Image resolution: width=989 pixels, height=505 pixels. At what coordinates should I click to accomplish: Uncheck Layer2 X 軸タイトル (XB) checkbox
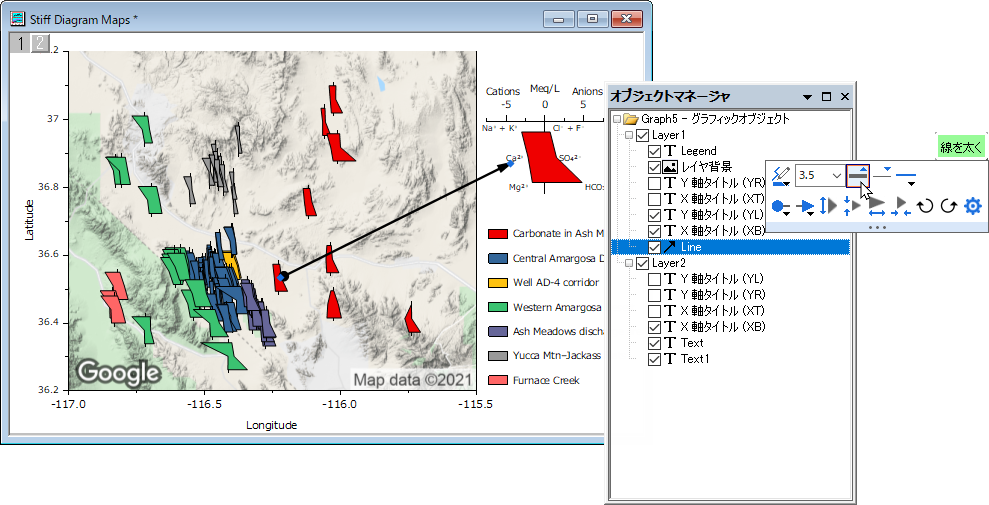tap(655, 327)
